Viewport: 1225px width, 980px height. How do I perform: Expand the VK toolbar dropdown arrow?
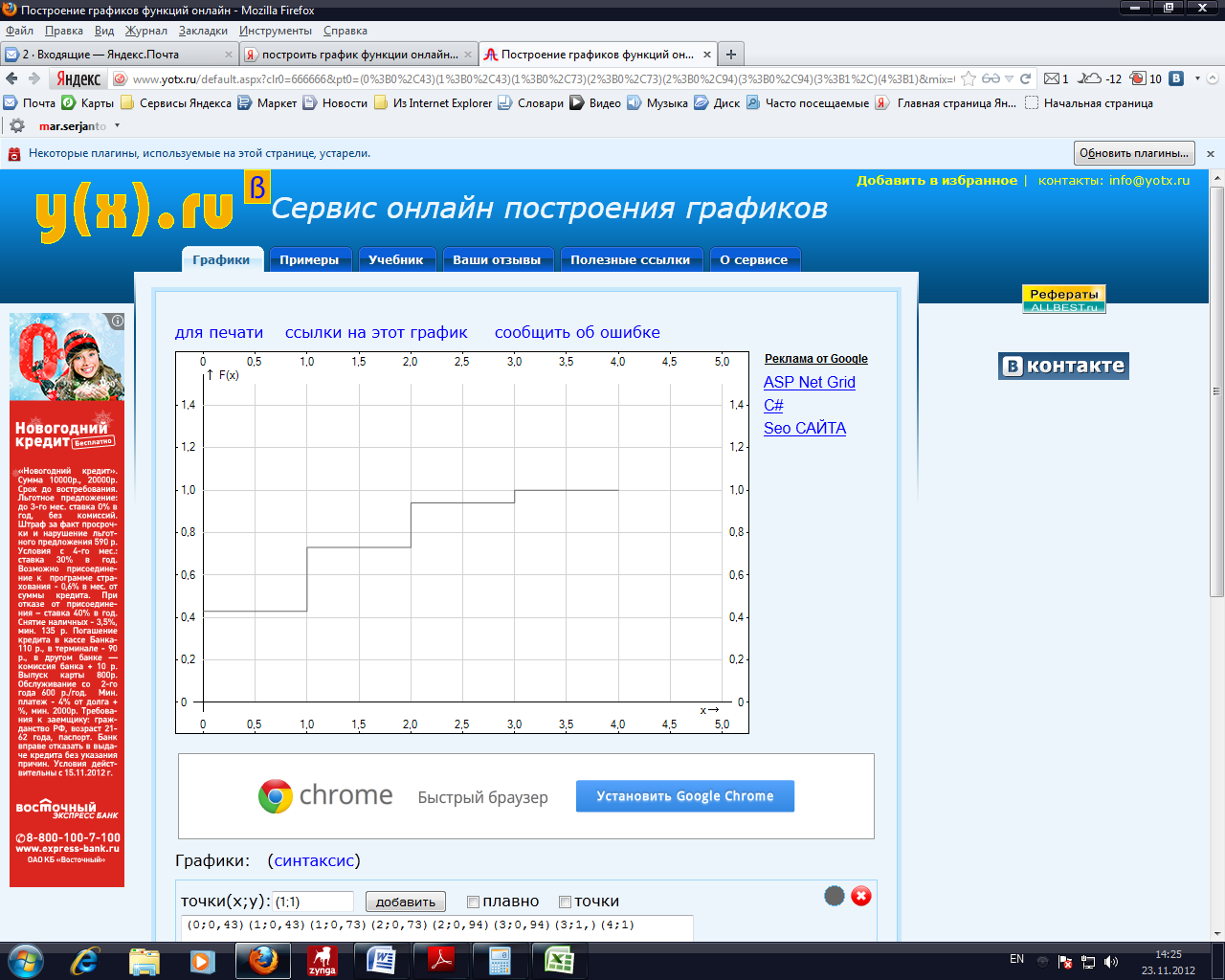point(1196,78)
